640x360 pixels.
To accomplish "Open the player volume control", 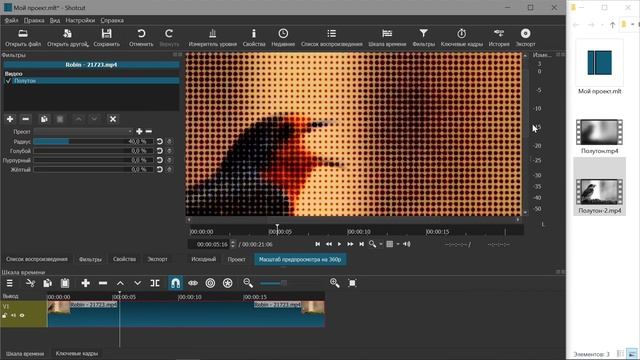I will tap(407, 244).
